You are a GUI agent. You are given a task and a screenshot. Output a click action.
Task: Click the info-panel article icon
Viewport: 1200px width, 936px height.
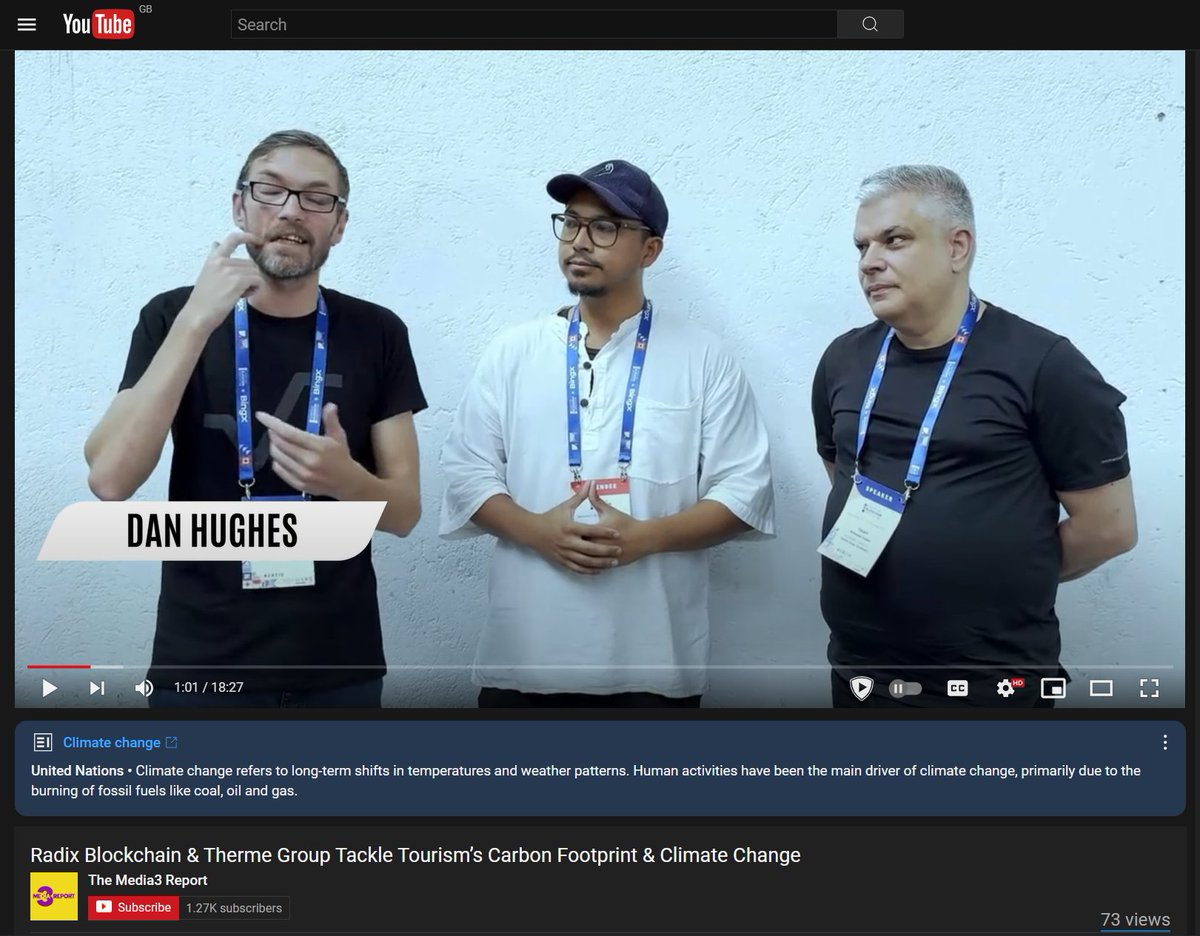43,742
